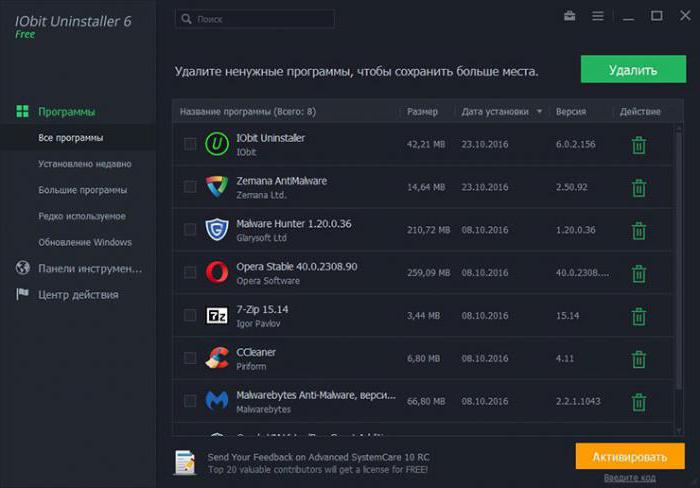Click the trash icon for CCleaner
Viewport: 700px width, 488px height.
(x=639, y=359)
